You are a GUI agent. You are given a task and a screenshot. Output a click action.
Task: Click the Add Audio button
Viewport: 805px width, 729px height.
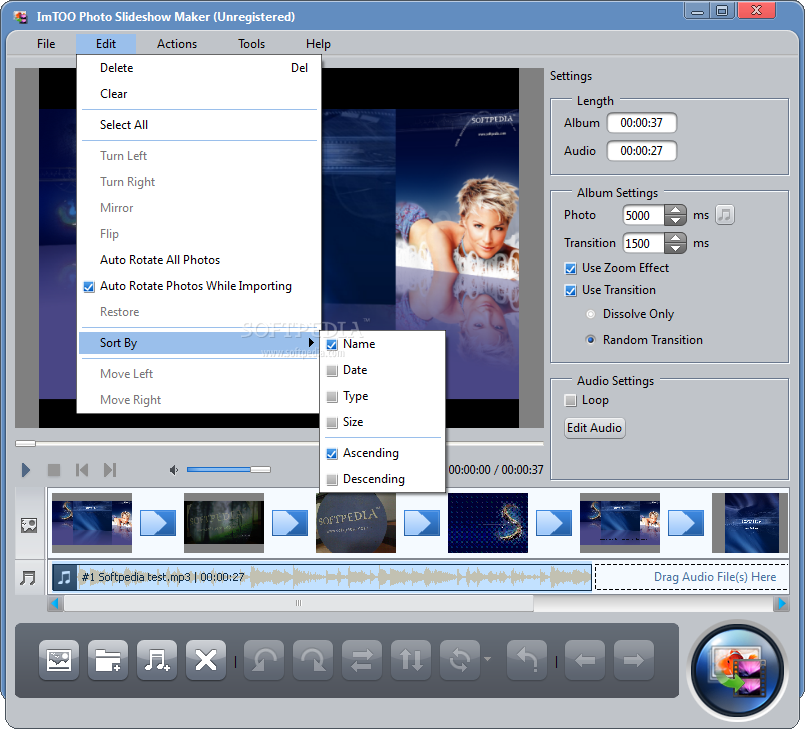(157, 660)
